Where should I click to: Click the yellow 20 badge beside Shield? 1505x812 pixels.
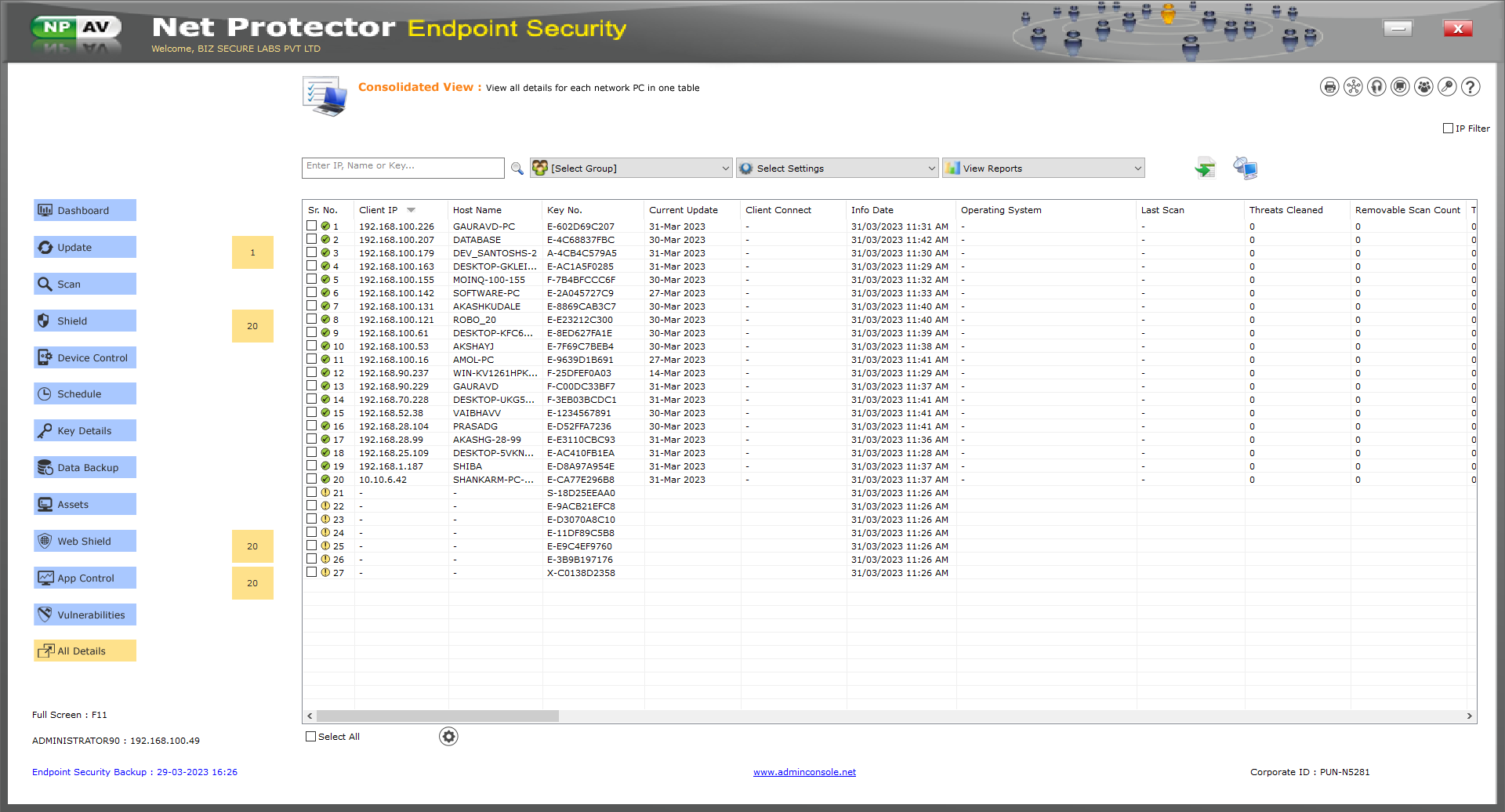pos(252,326)
